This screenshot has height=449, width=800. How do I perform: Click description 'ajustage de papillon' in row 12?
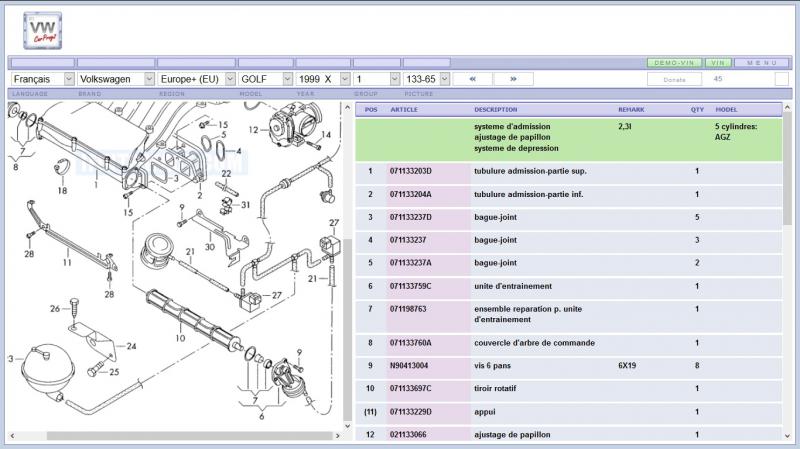512,435
